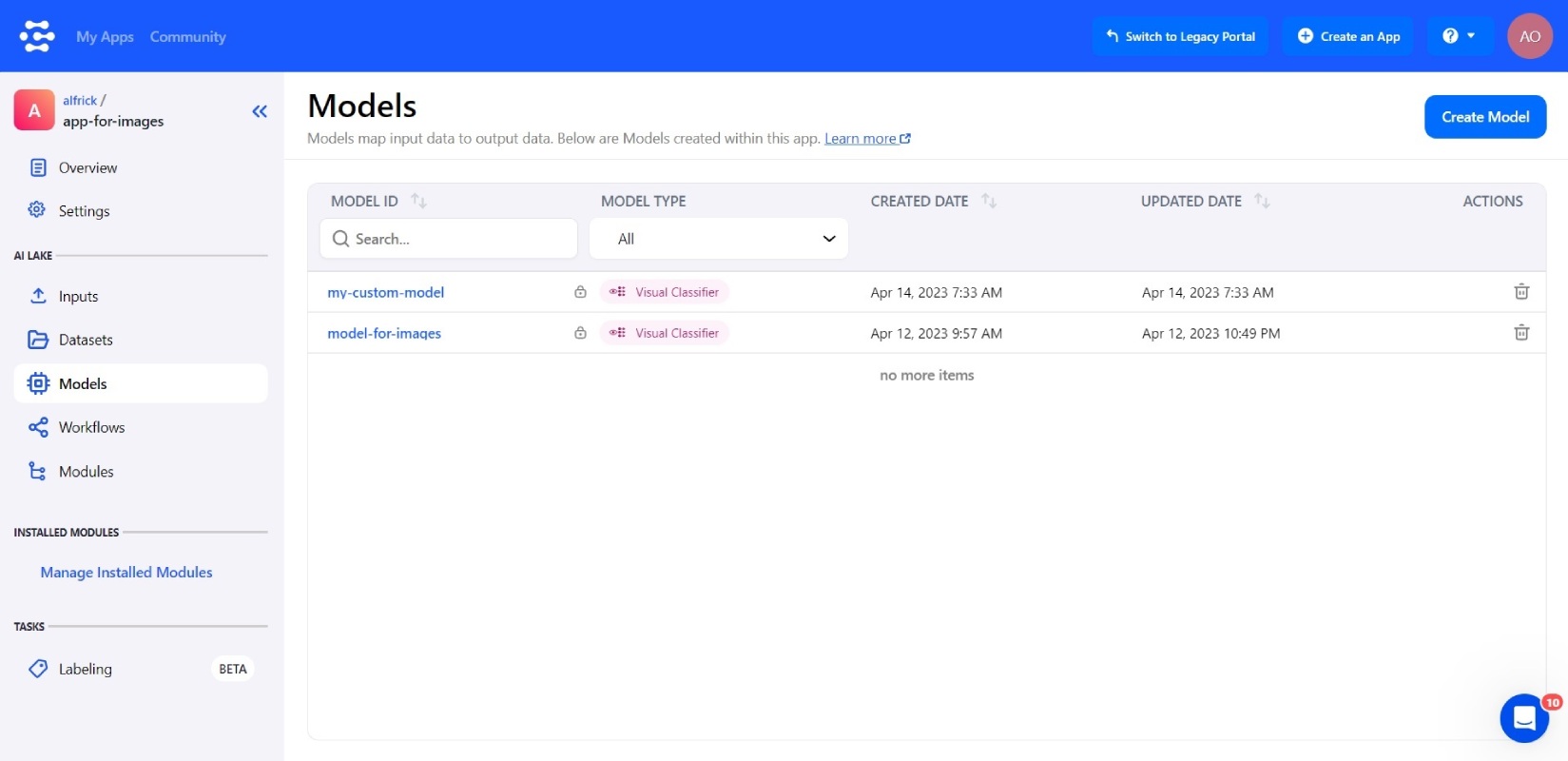Click Created date 'Apr 14, 2023 7:33 AM'
1568x761 pixels.
click(937, 292)
